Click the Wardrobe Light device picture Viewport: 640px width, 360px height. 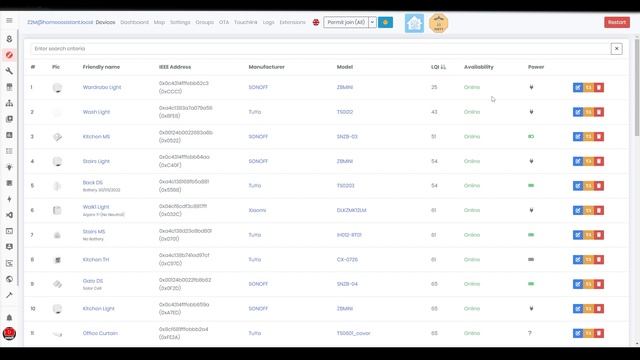click(57, 87)
